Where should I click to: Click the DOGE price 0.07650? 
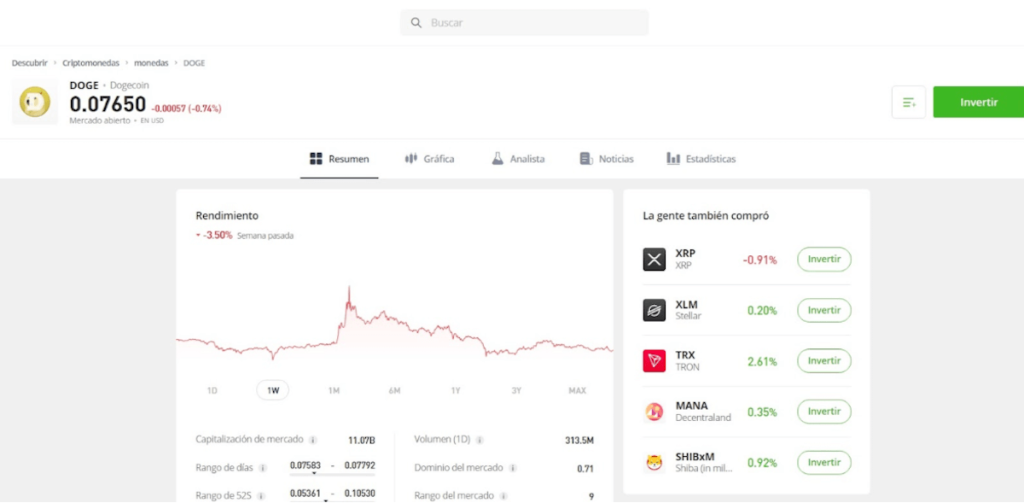pyautogui.click(x=108, y=105)
